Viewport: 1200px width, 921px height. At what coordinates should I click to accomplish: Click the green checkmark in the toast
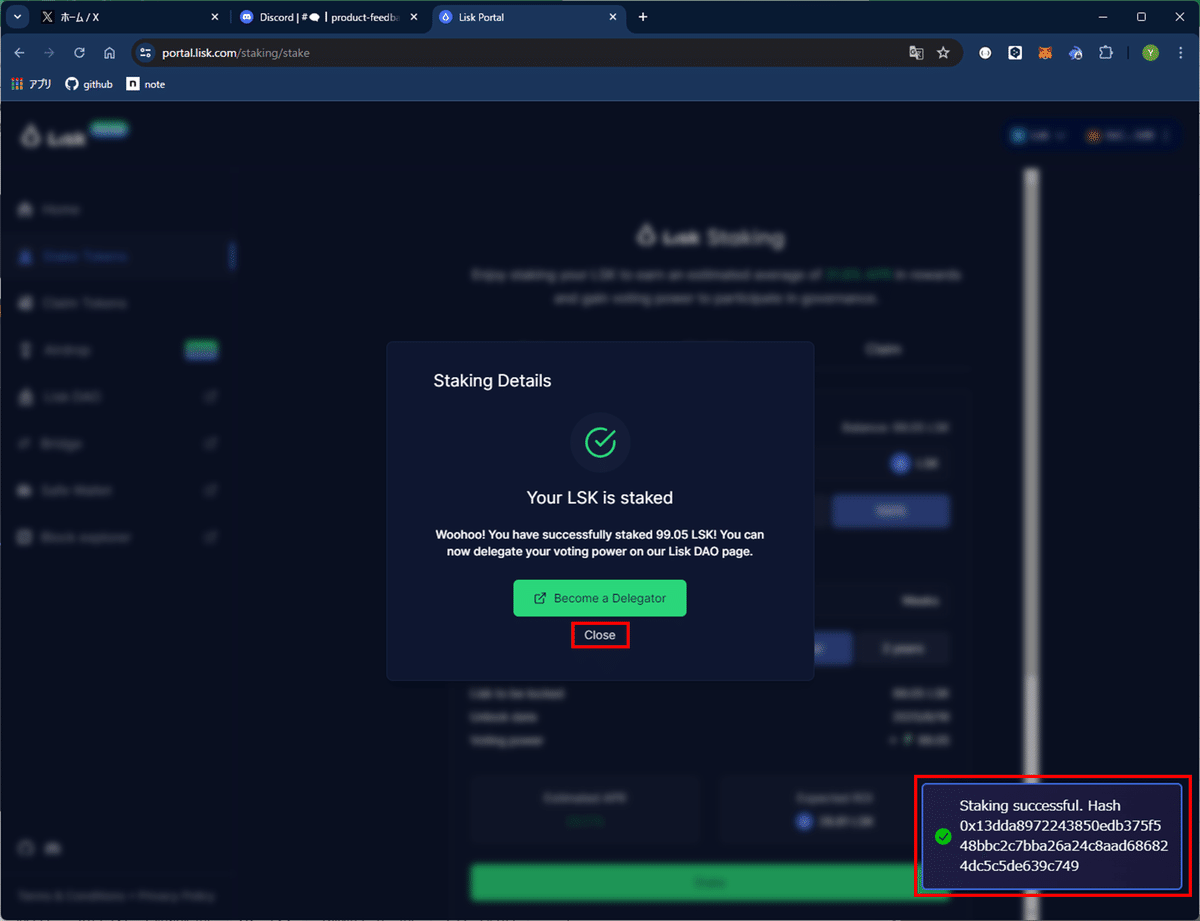click(942, 837)
